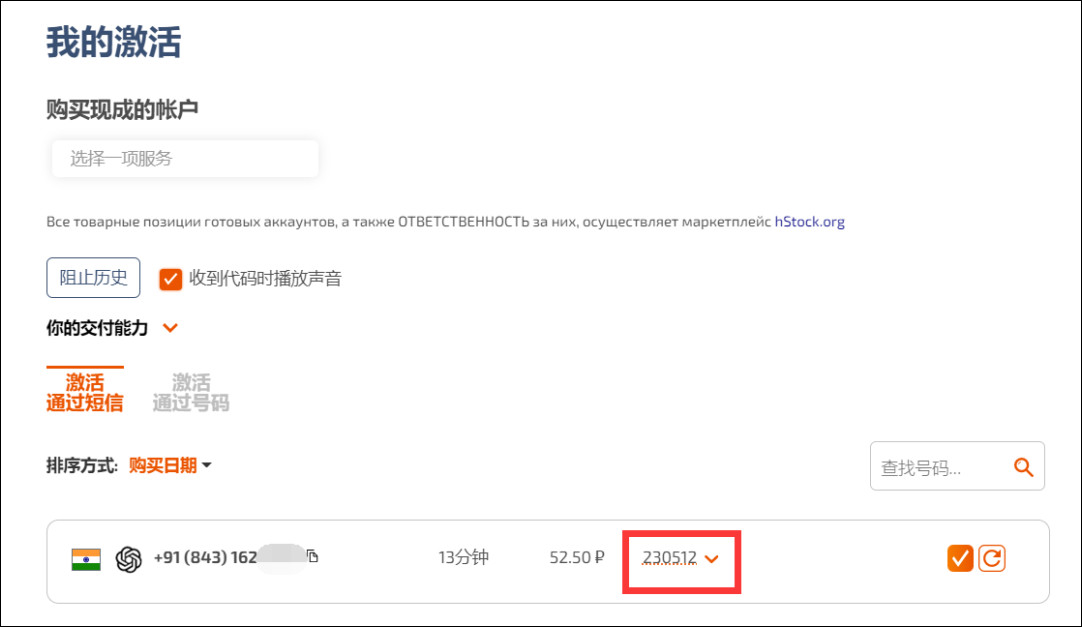Expand the chevron beside code 230512
Viewport: 1082px width, 627px height.
point(712,559)
